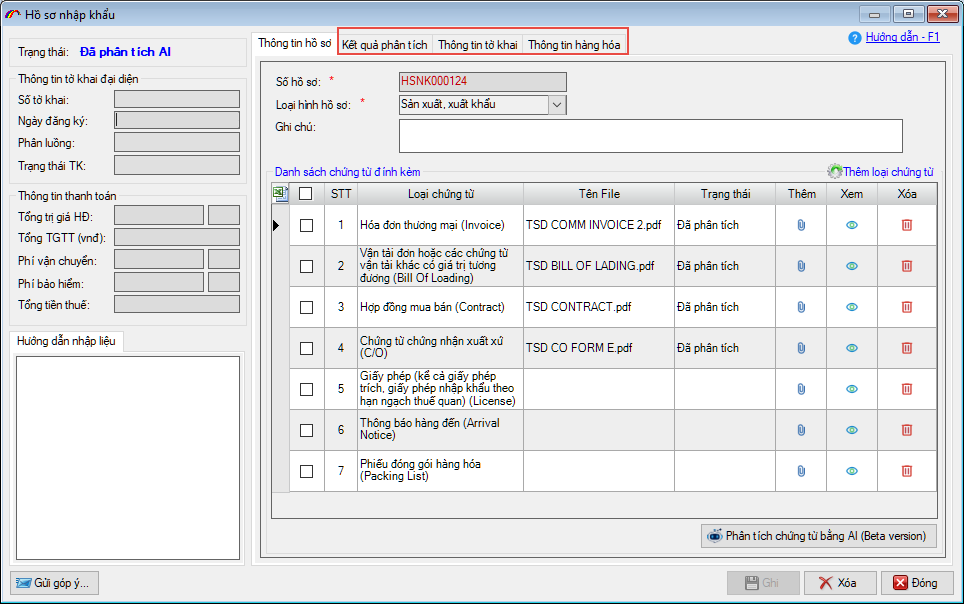The width and height of the screenshot is (964, 604).
Task: Click Phân tích chứng từ bằng AI button
Action: [x=819, y=536]
